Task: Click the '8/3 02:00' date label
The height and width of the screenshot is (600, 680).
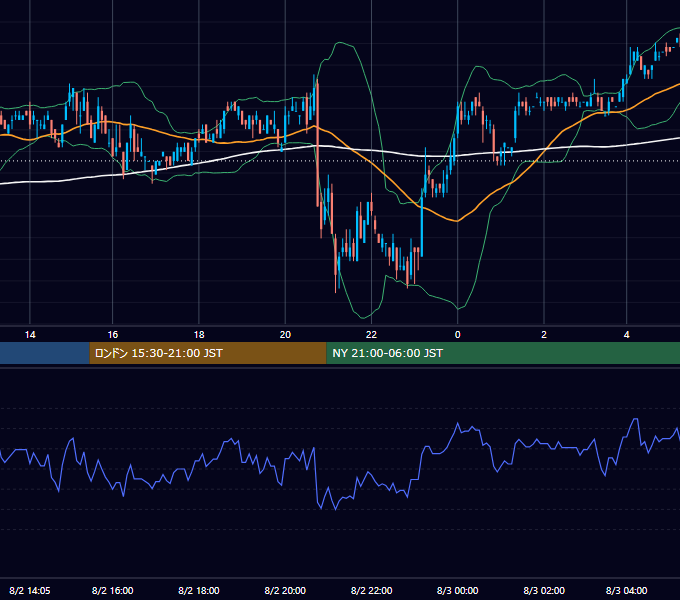Action: coord(544,590)
